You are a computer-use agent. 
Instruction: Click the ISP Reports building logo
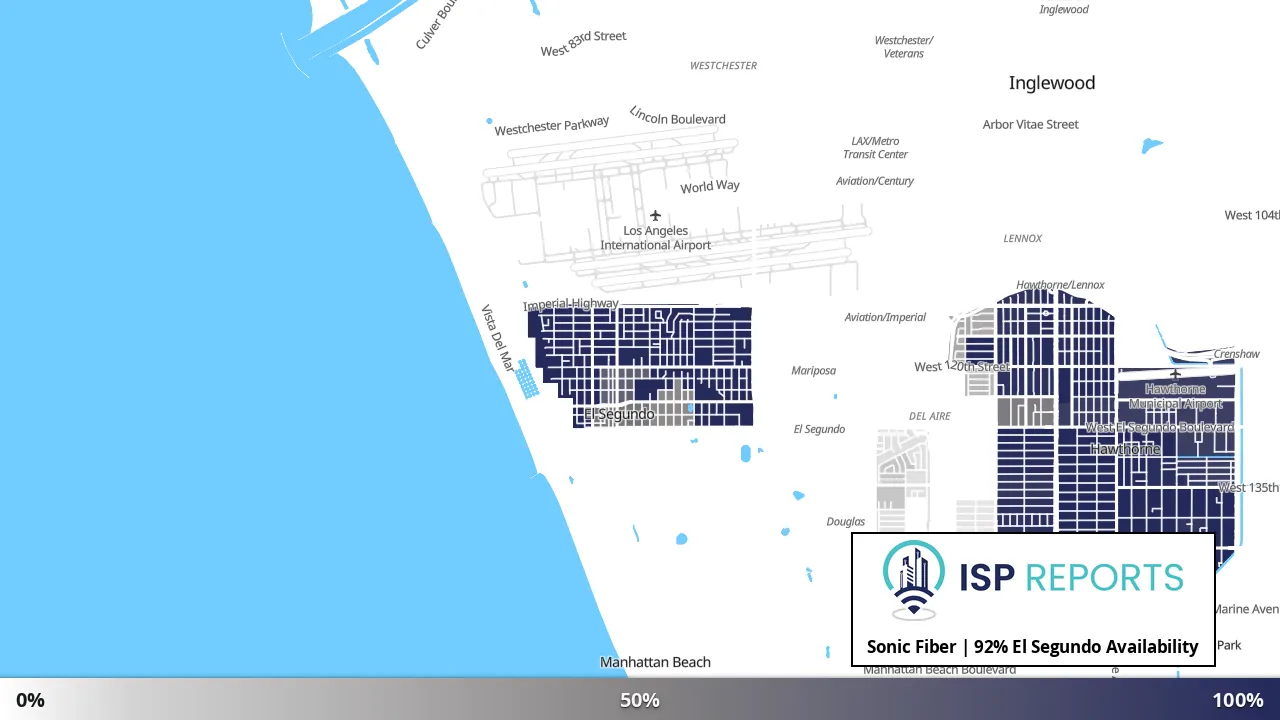pos(914,580)
